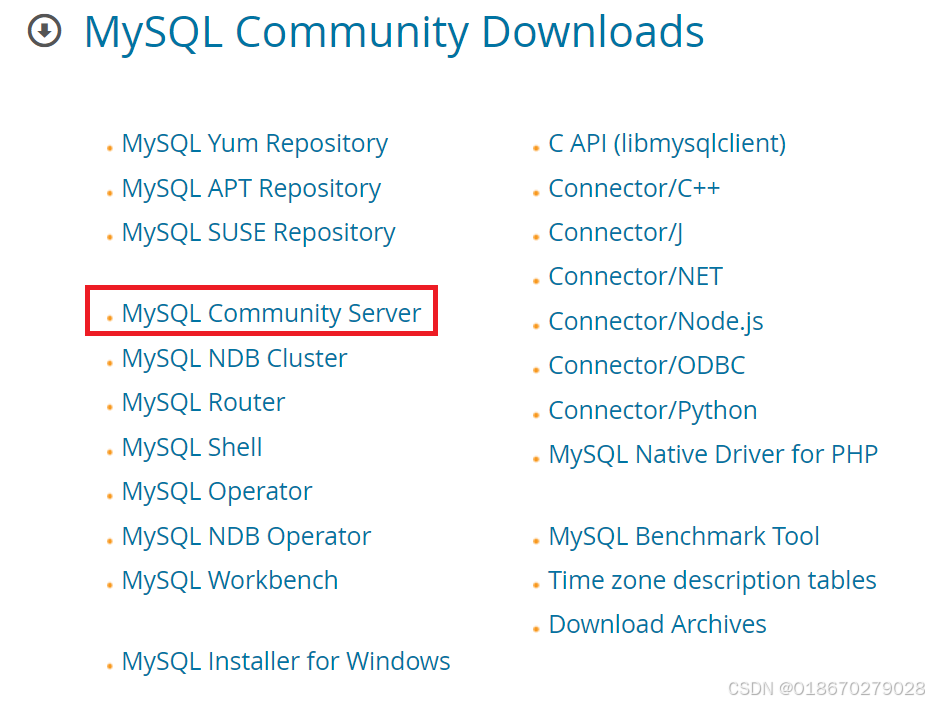Select the Connector/Node.js link
The image size is (929, 704).
[x=656, y=322]
